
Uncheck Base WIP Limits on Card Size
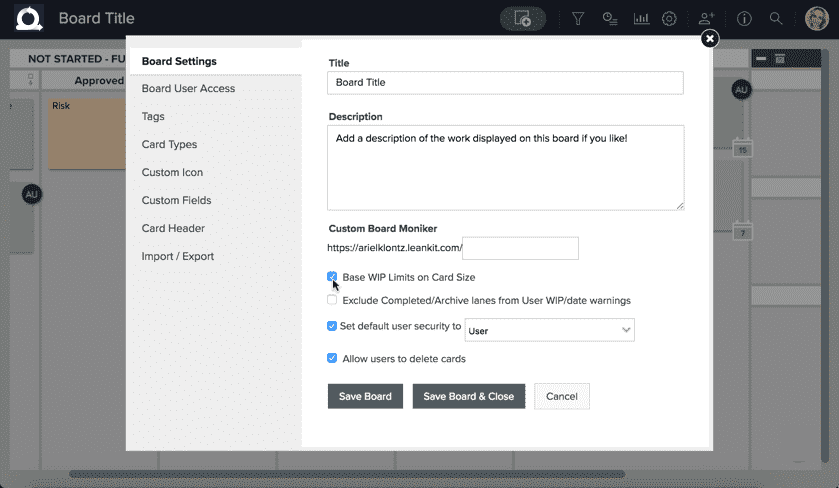click(x=332, y=277)
